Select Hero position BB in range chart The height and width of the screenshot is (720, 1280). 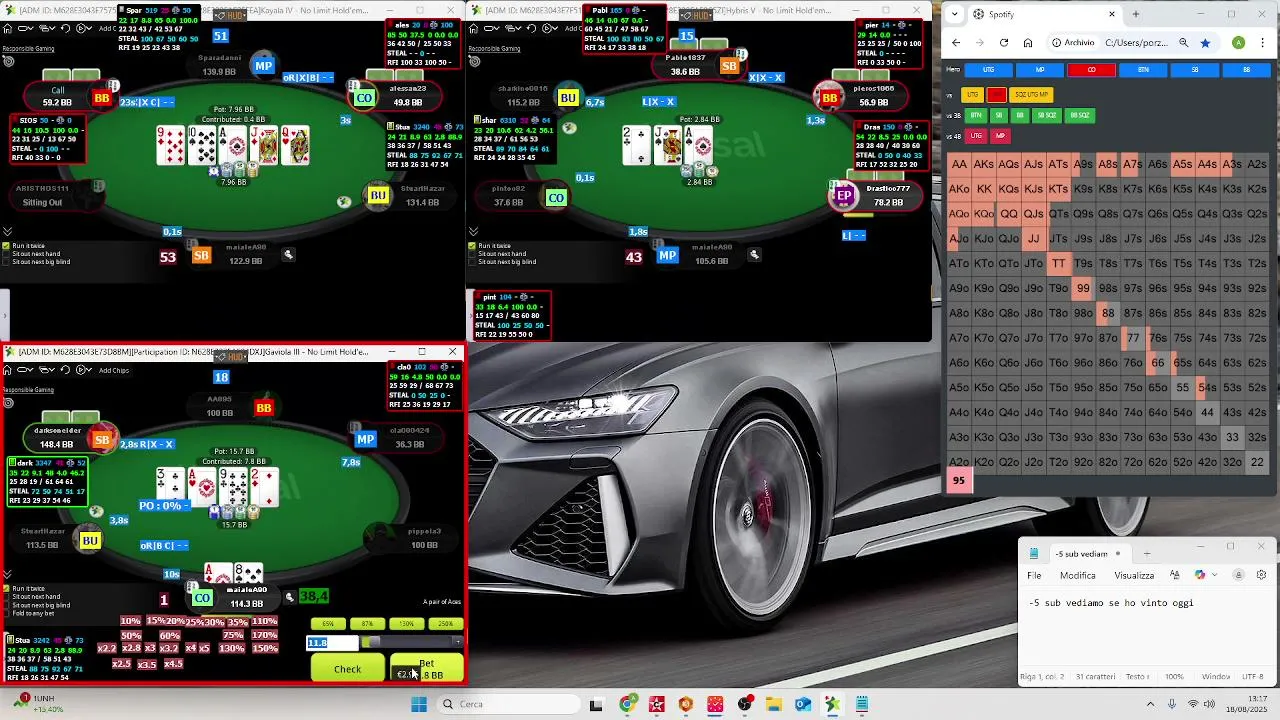click(x=1246, y=70)
